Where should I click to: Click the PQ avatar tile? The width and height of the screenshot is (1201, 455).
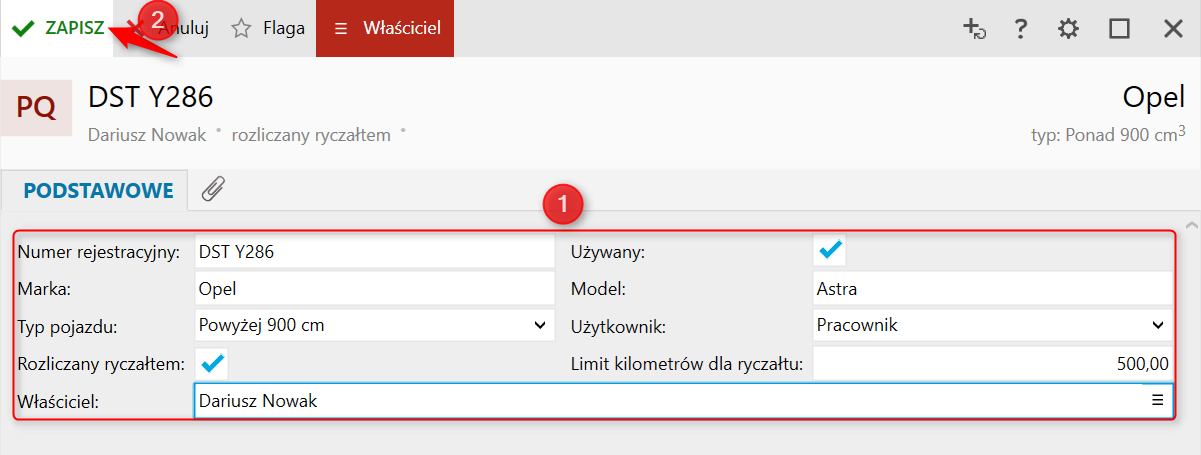pyautogui.click(x=36, y=106)
